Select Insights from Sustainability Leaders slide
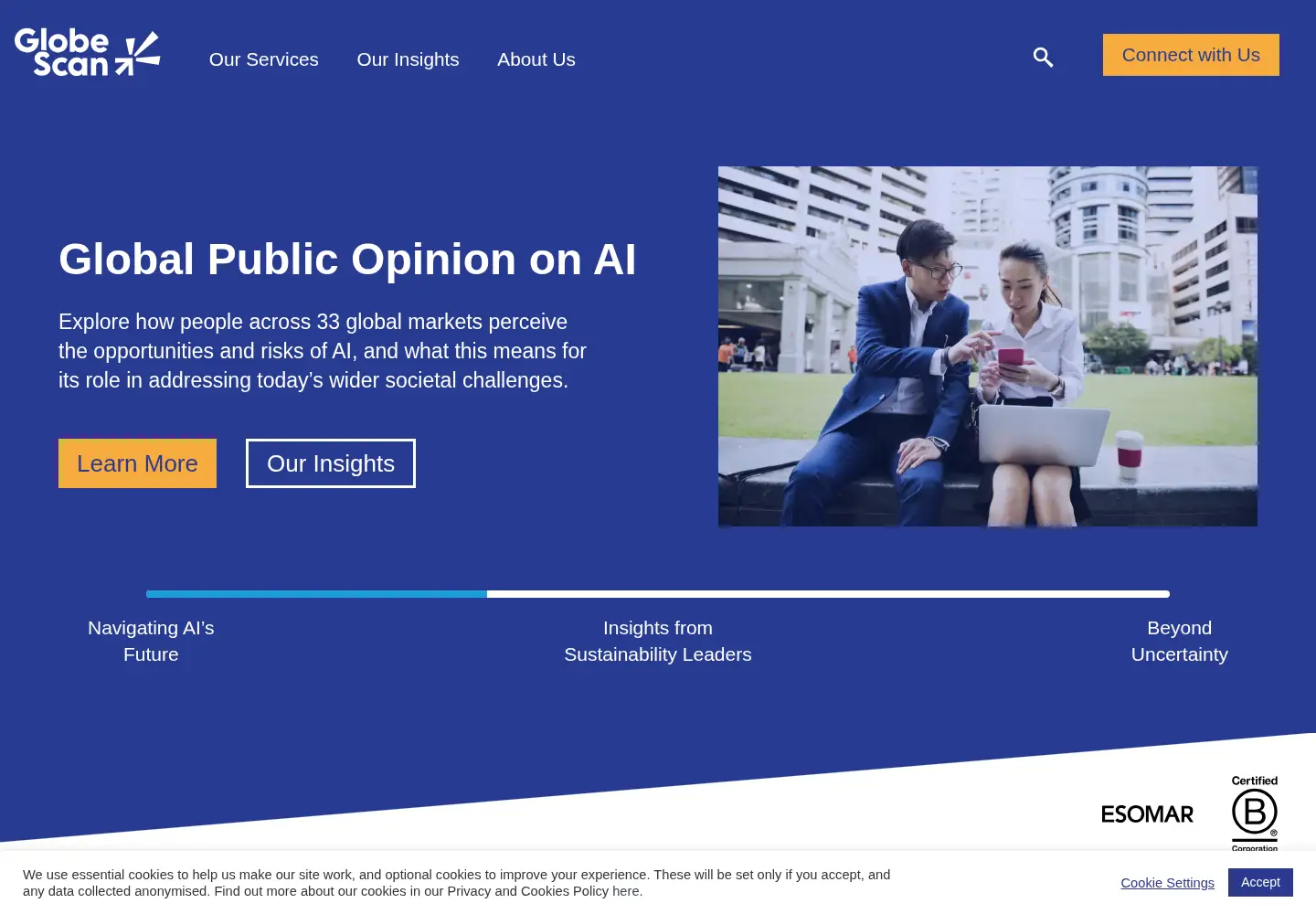The image size is (1316, 914). pyautogui.click(x=658, y=641)
